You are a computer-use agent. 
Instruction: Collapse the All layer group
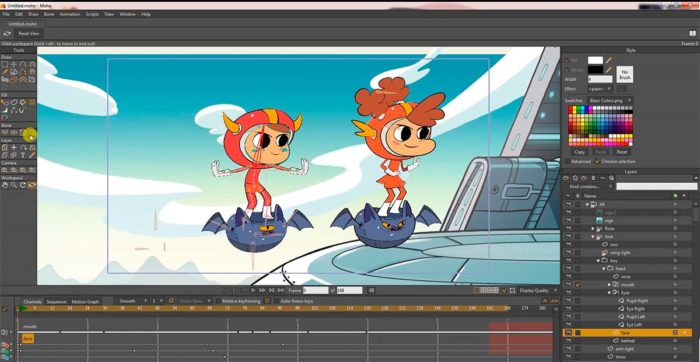click(588, 204)
